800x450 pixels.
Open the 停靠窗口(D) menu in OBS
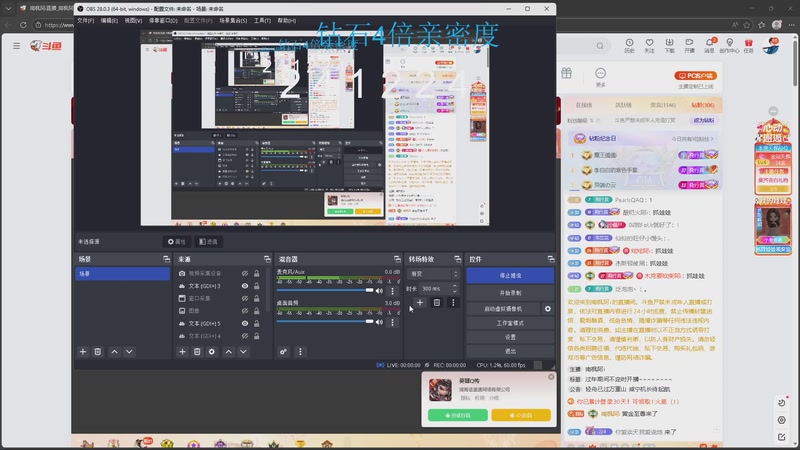pyautogui.click(x=163, y=20)
